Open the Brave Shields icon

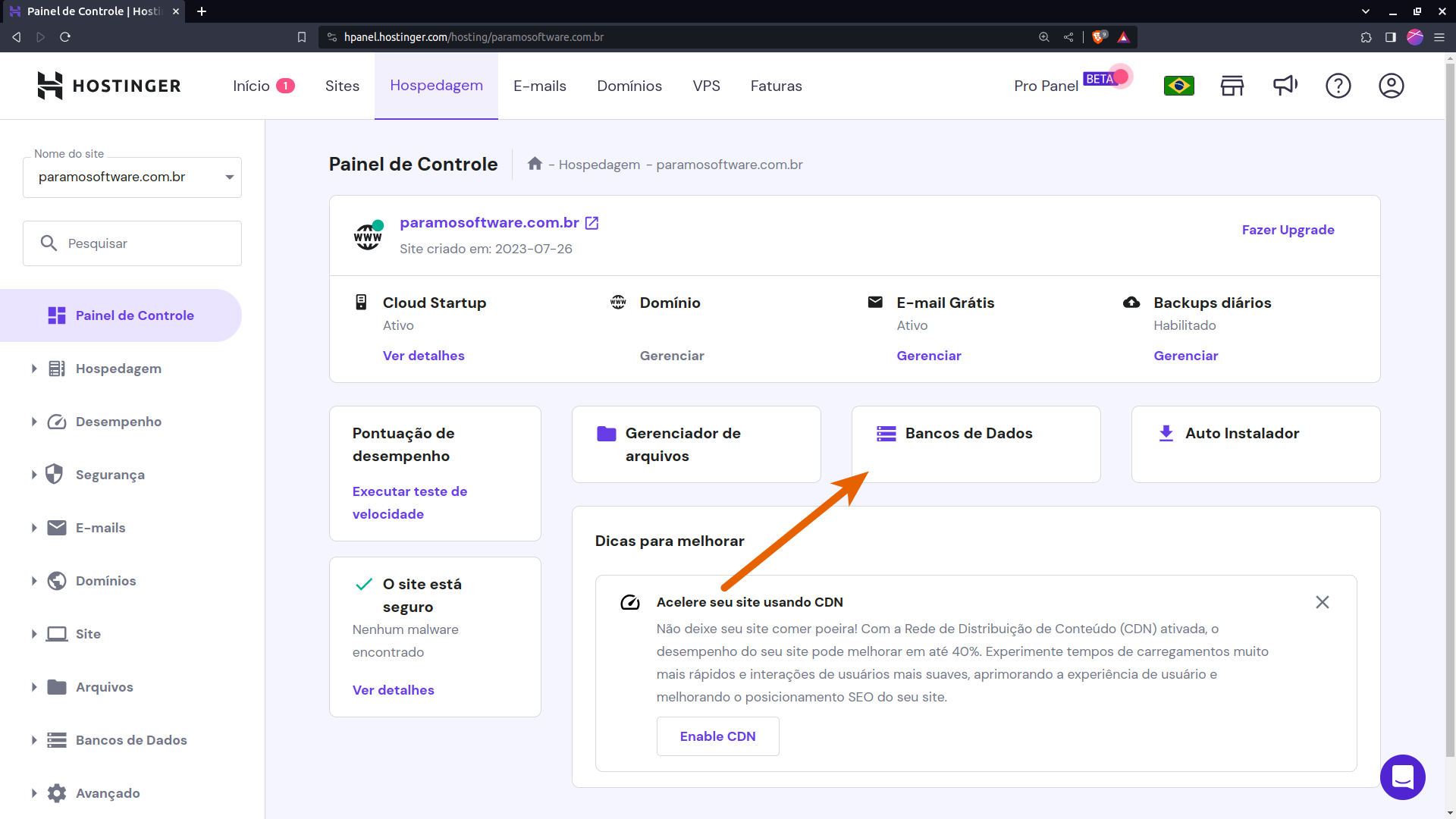tap(1099, 36)
